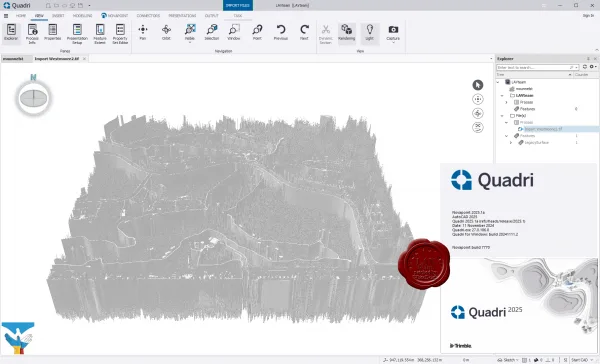Image resolution: width=600 pixels, height=364 pixels.
Task: Click the north compass widget
Action: (33, 98)
